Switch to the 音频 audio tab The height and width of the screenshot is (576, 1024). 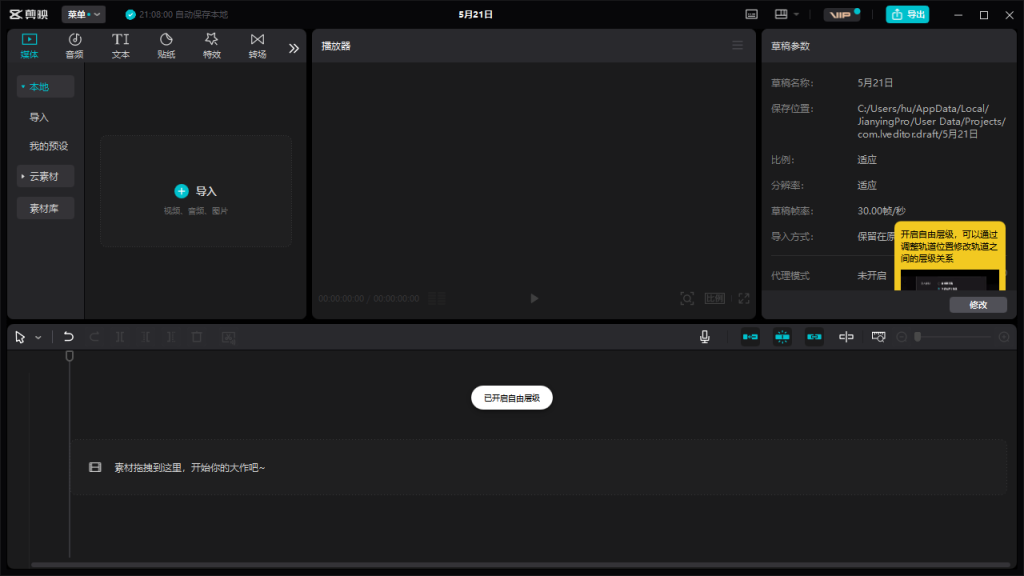tap(74, 46)
